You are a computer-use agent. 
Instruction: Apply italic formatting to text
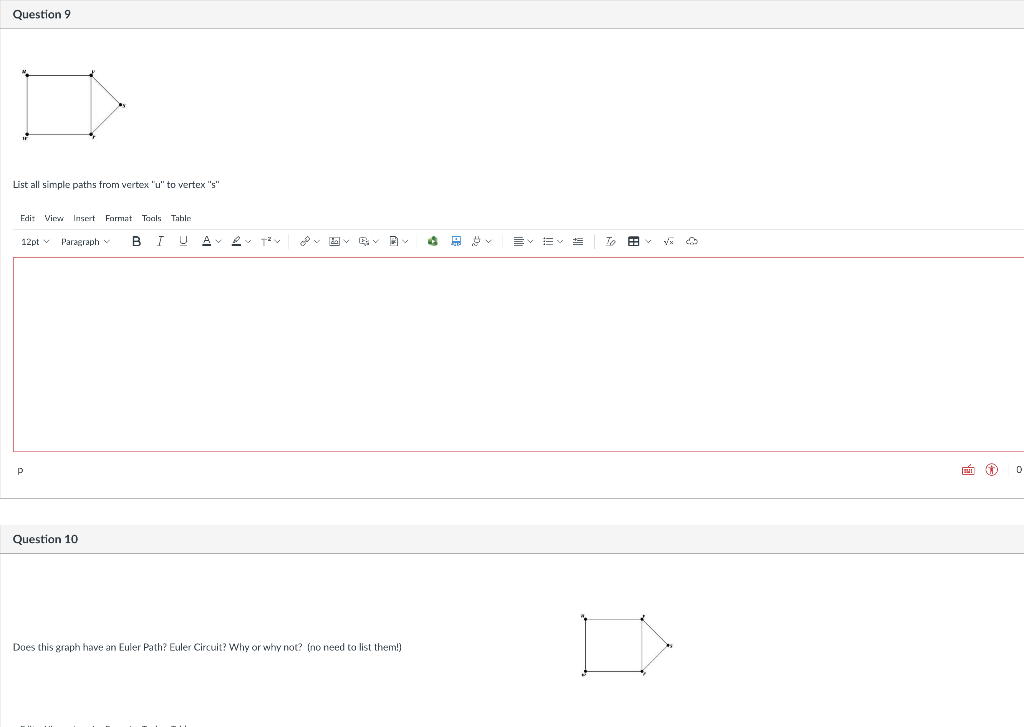point(160,241)
